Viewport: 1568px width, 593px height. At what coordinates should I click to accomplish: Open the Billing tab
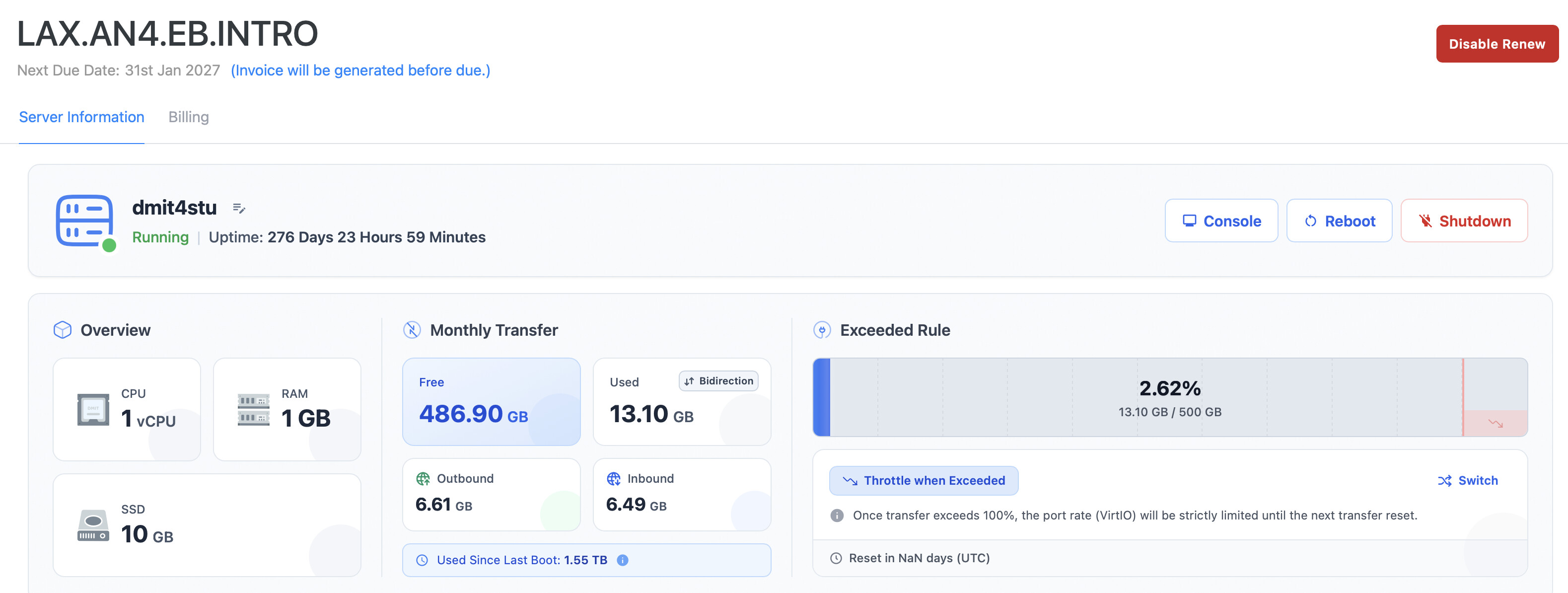(189, 117)
